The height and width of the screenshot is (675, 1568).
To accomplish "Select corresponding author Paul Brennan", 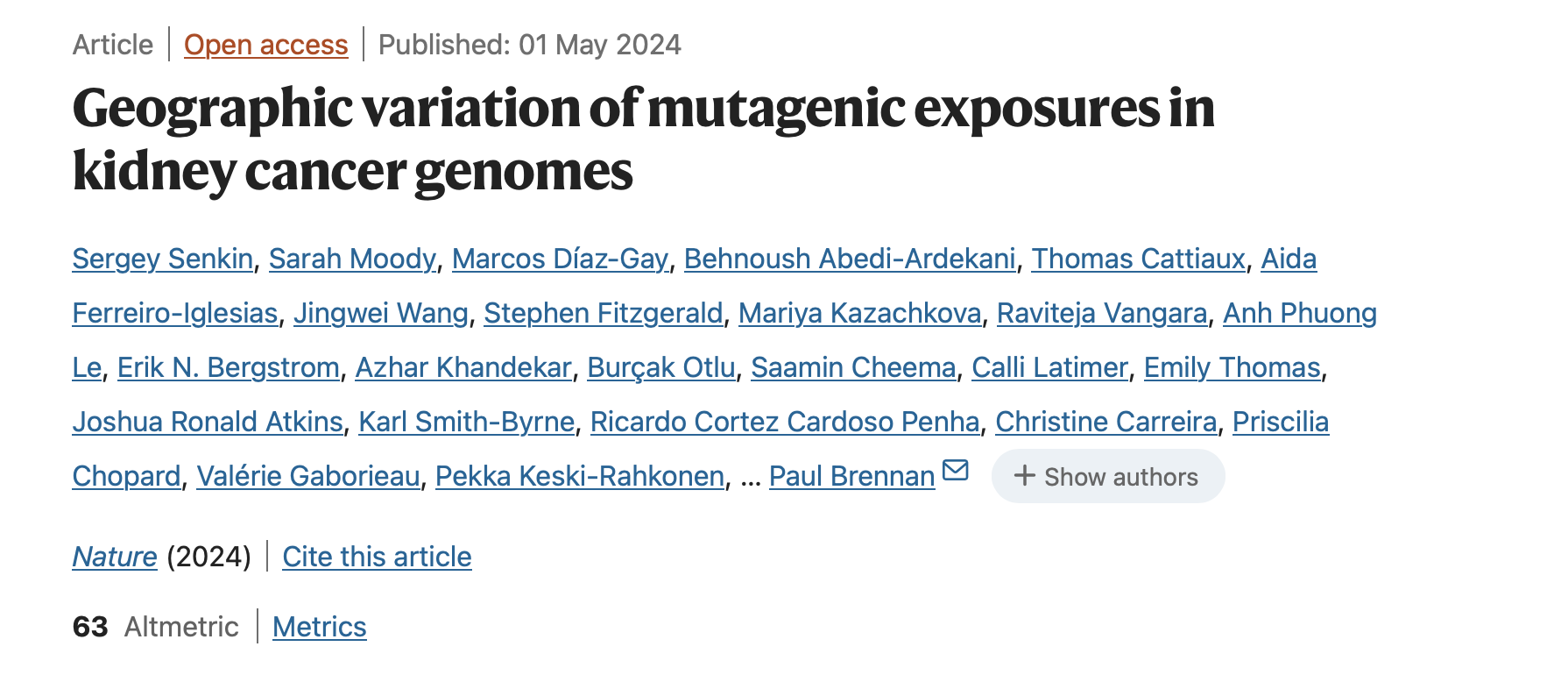I will [852, 476].
